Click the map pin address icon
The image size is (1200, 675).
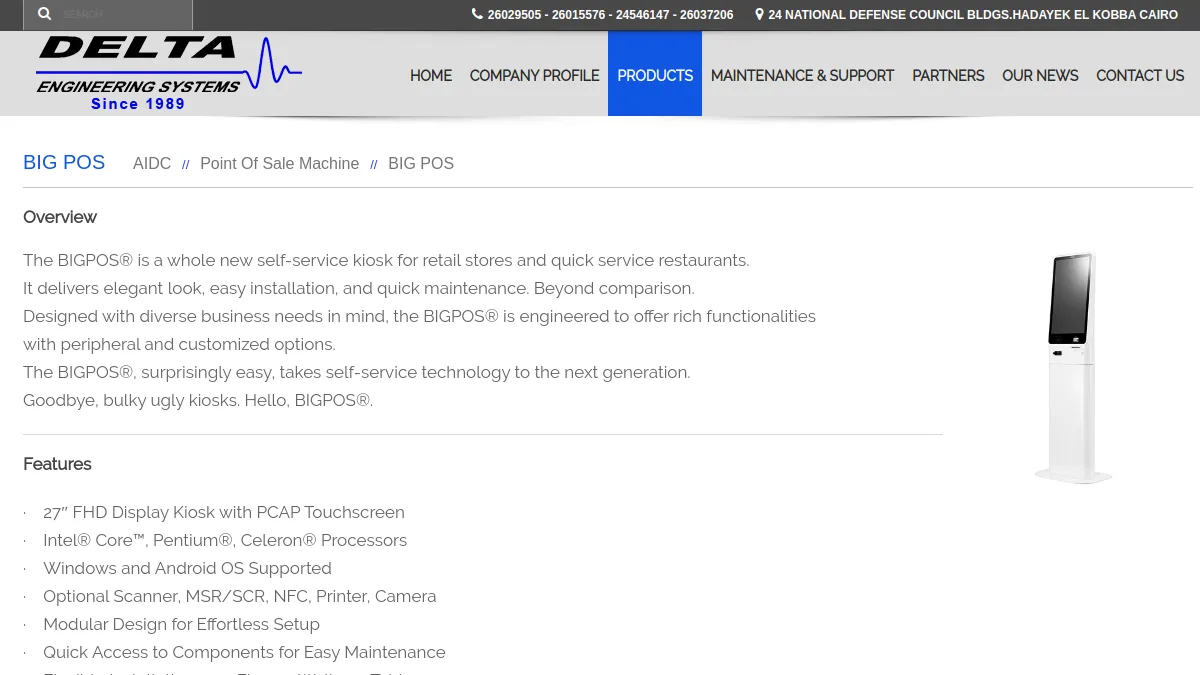(759, 14)
